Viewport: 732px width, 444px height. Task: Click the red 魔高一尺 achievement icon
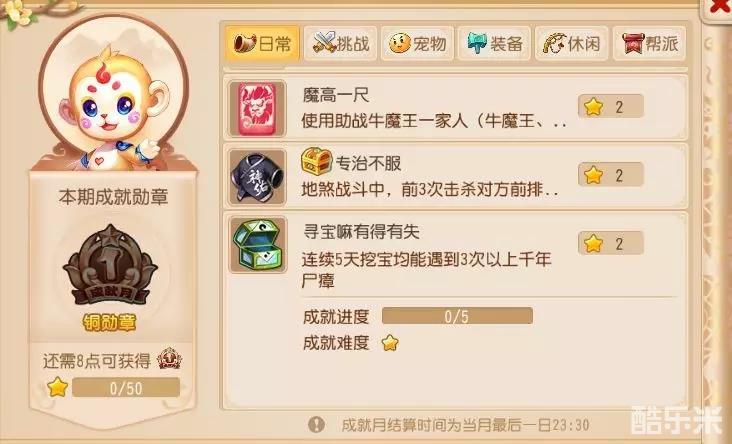pos(257,109)
